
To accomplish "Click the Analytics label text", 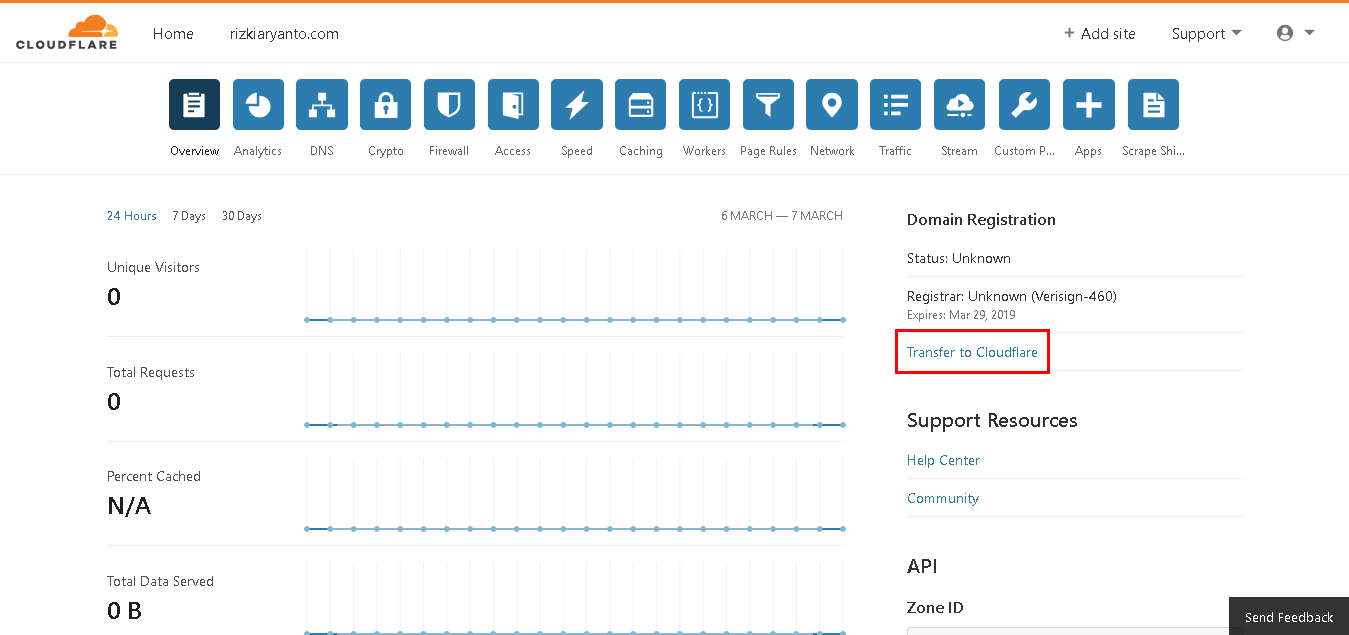I will [258, 151].
